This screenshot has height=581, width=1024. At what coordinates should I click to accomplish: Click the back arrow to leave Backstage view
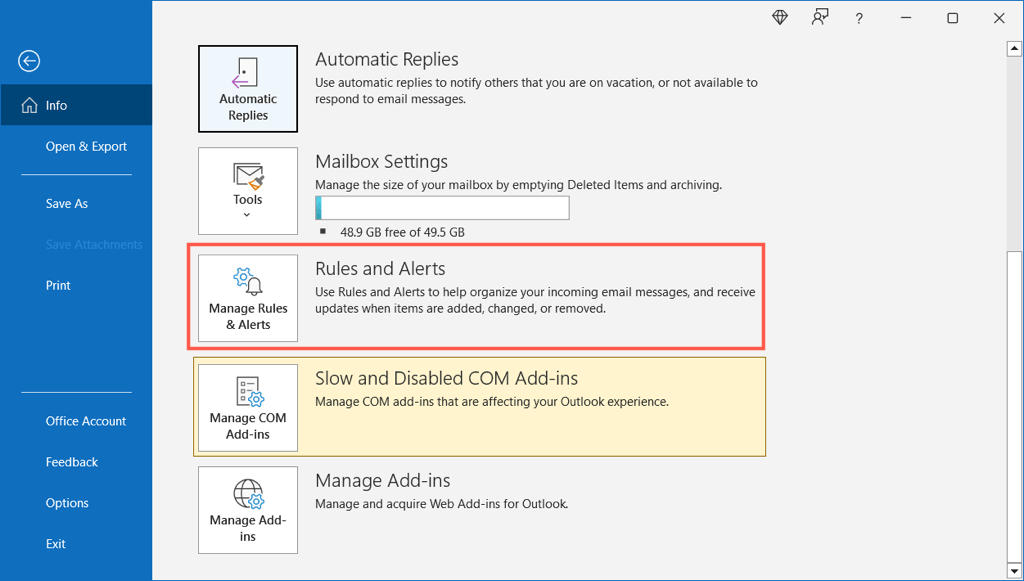[28, 61]
